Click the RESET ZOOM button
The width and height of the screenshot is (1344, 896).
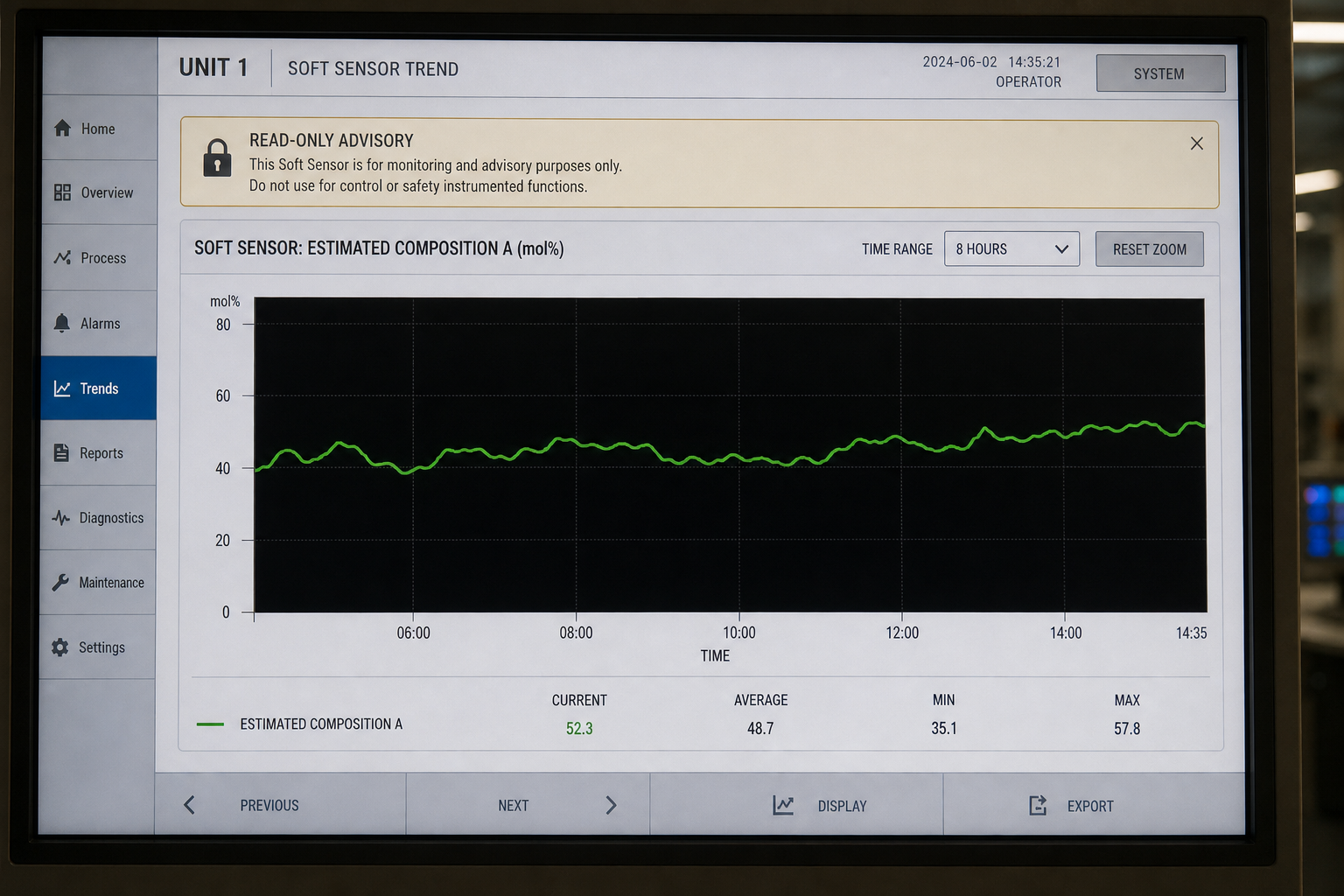click(1150, 249)
